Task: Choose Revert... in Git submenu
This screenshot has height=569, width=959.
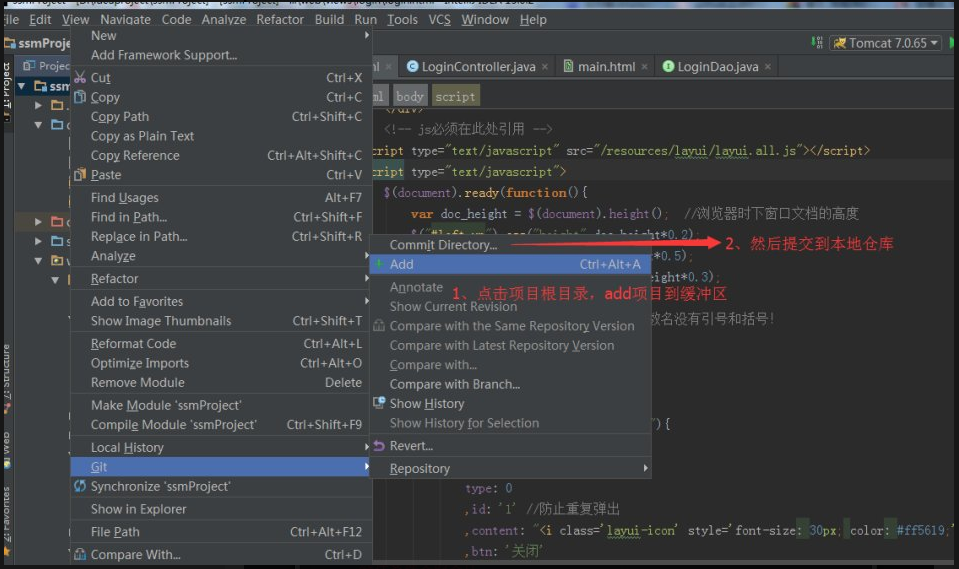Action: (510, 446)
